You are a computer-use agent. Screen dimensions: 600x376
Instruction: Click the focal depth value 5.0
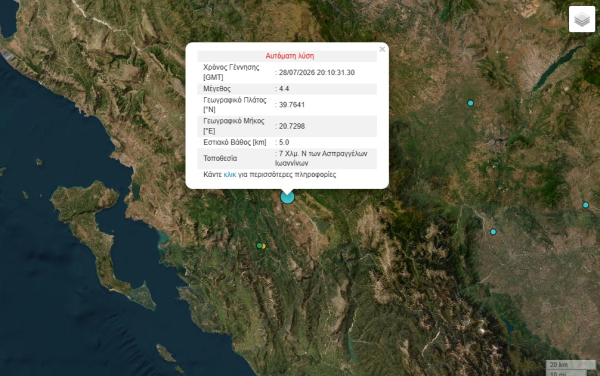coord(284,142)
